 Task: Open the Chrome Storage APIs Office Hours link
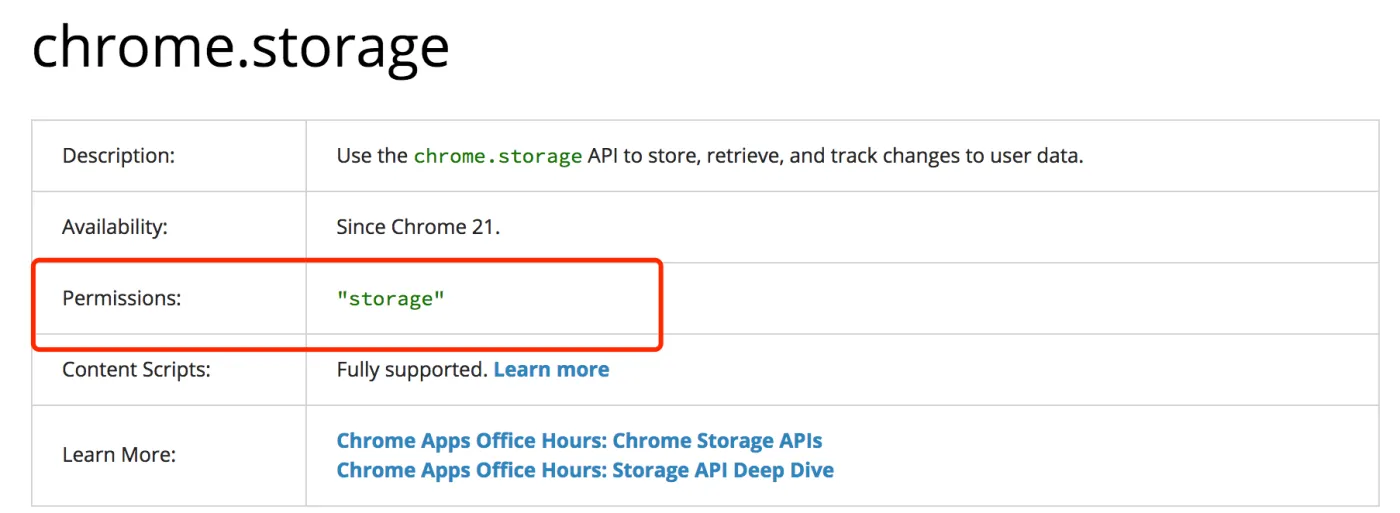(579, 441)
